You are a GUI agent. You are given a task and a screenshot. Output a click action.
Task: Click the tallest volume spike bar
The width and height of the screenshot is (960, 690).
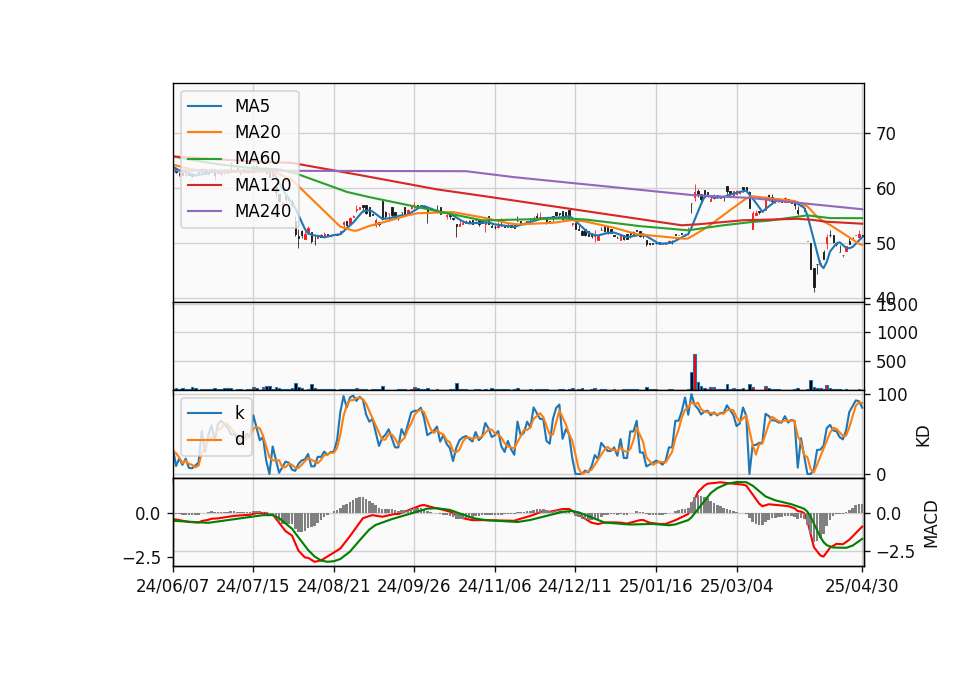click(695, 372)
